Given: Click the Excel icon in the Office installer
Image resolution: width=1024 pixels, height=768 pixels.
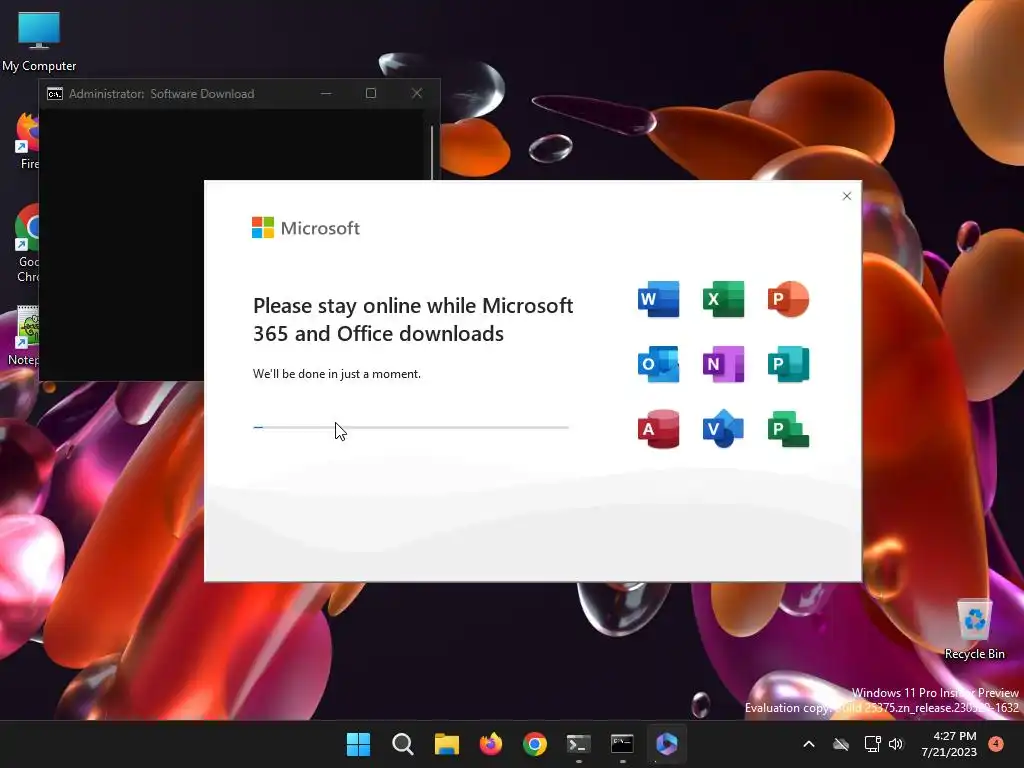Looking at the screenshot, I should [724, 299].
